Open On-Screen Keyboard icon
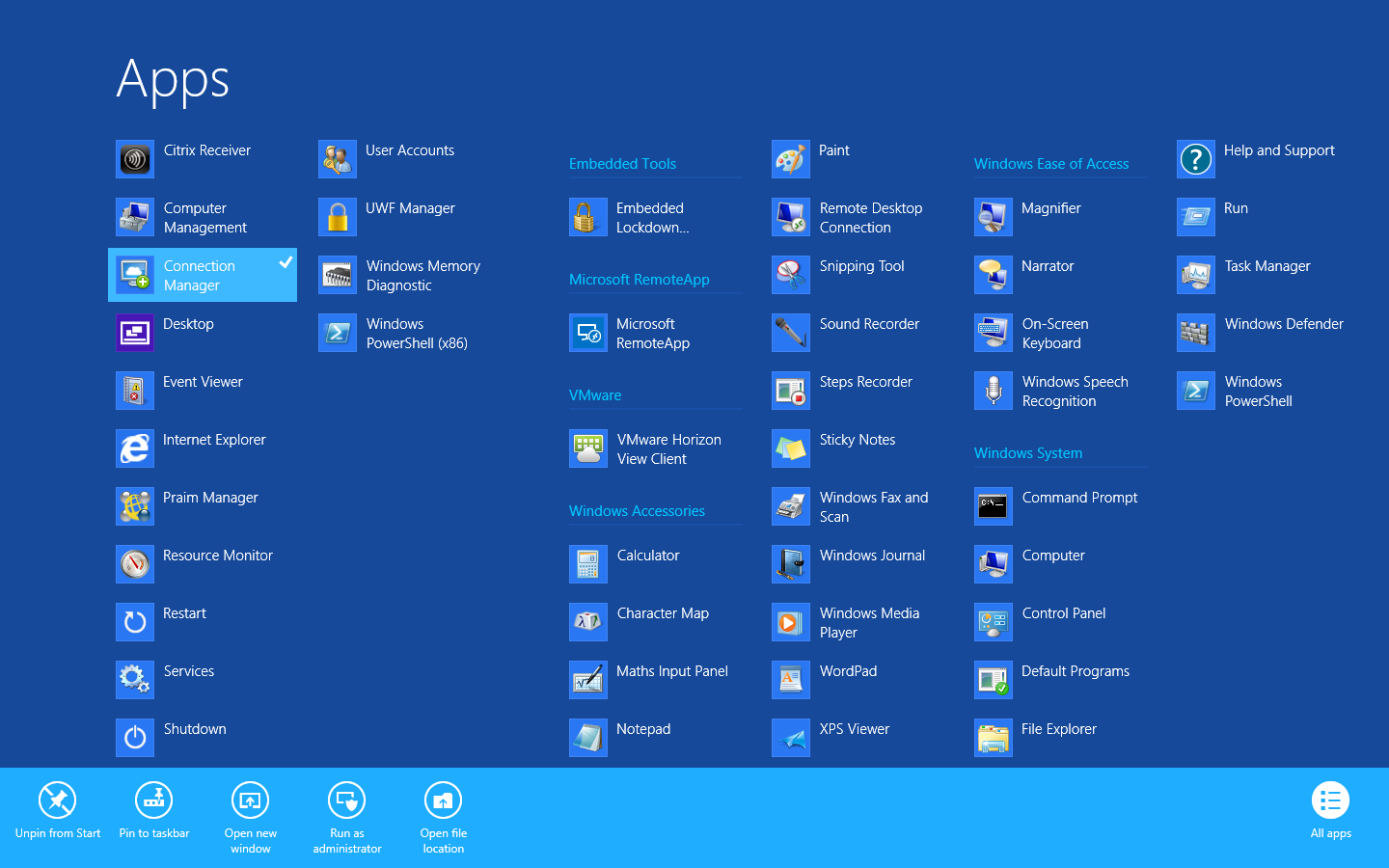 coord(994,333)
